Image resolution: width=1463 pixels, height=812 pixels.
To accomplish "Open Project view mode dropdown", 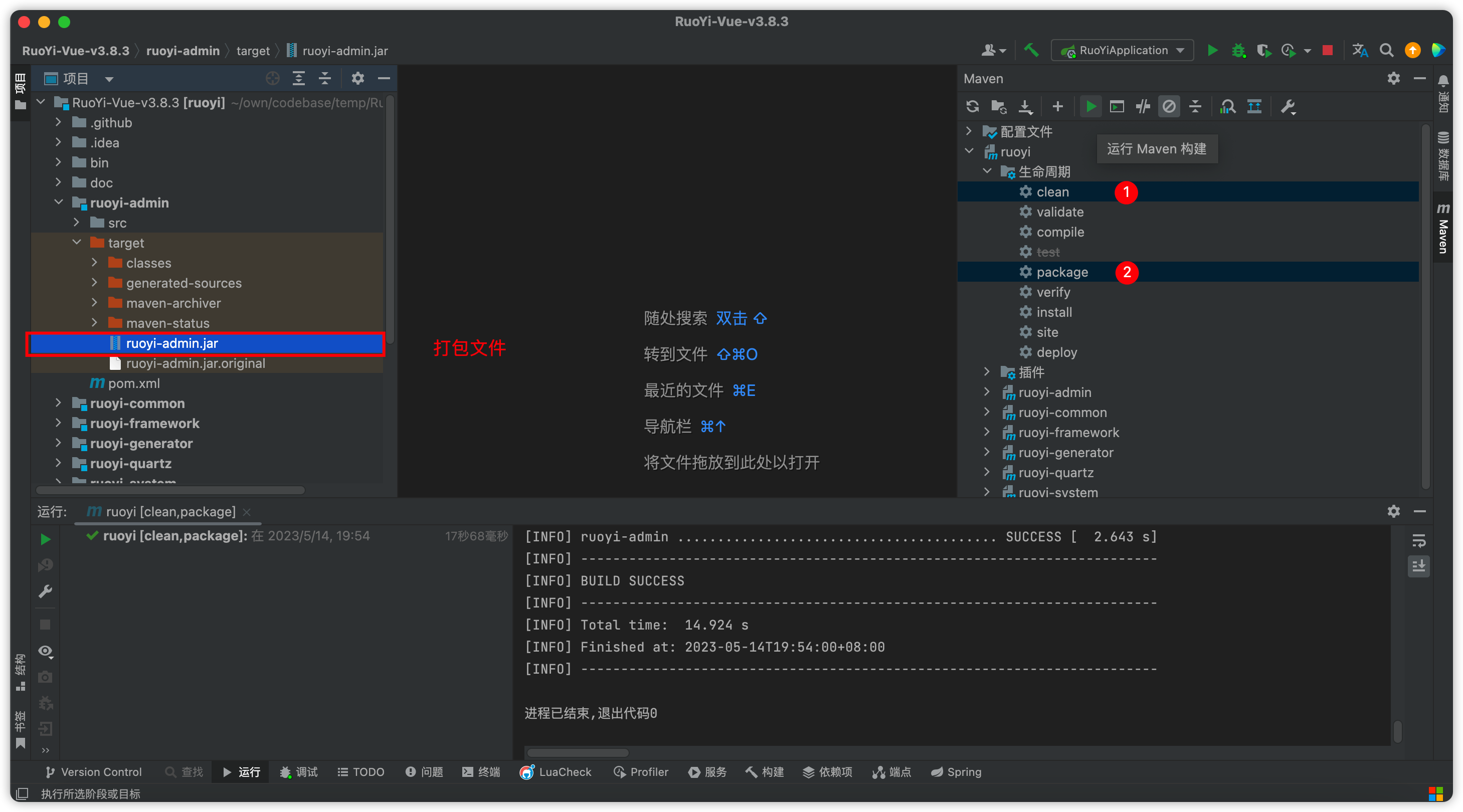I will 110,79.
